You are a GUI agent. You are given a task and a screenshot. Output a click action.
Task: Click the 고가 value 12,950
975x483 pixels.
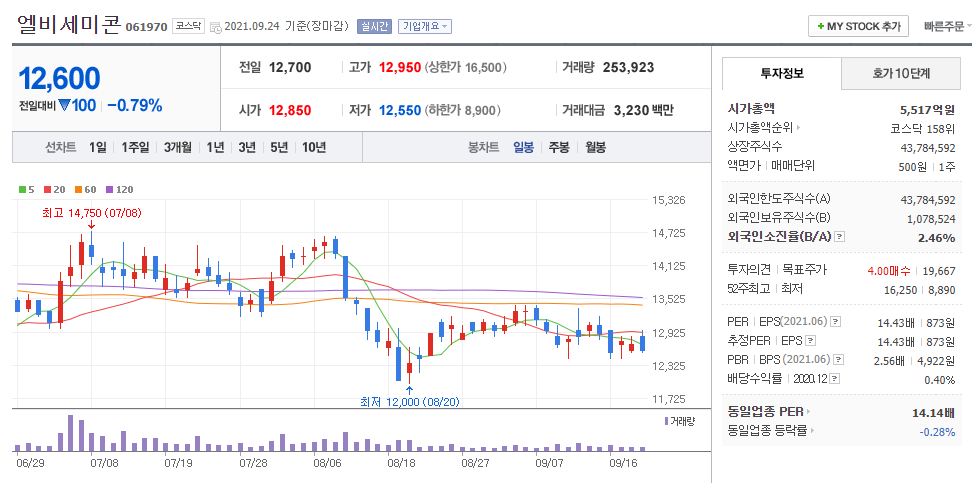click(x=400, y=67)
